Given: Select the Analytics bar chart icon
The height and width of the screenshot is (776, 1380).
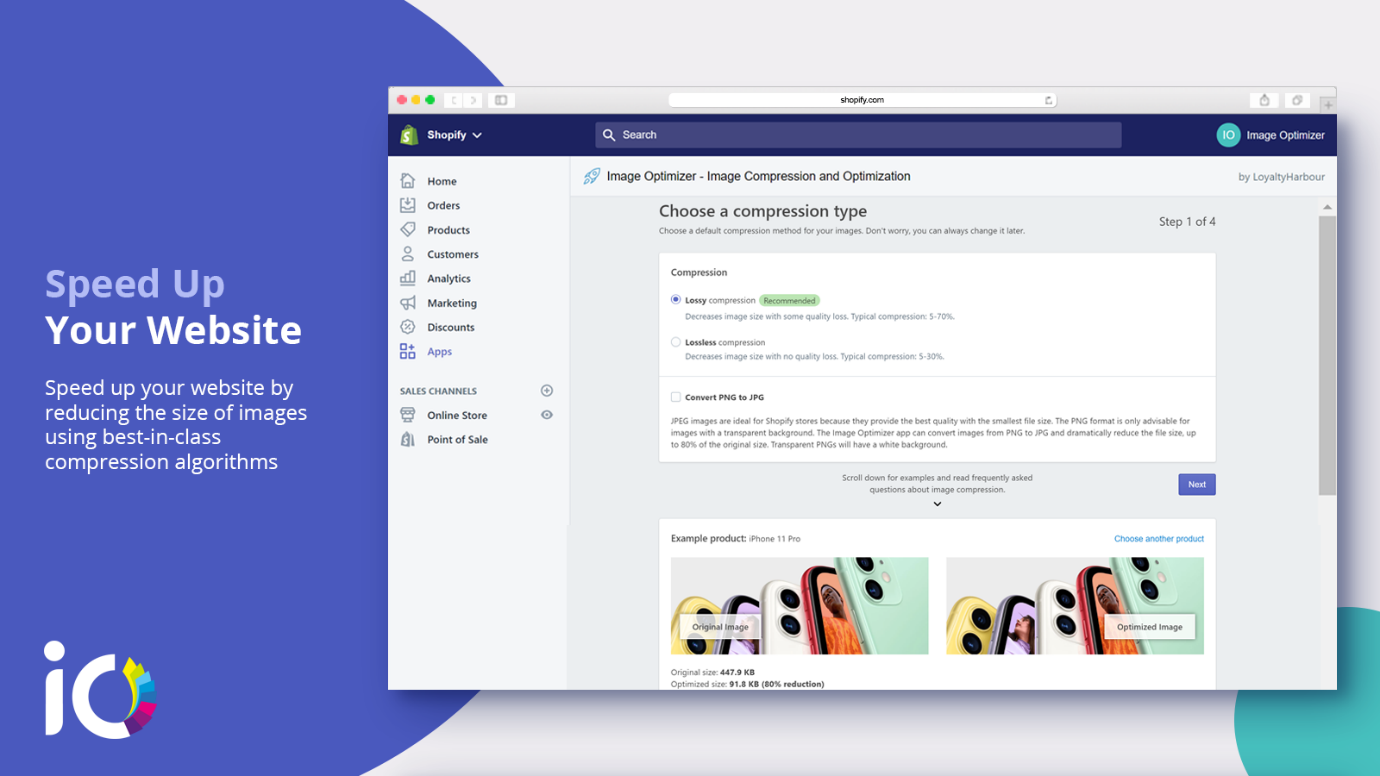Looking at the screenshot, I should coord(408,278).
